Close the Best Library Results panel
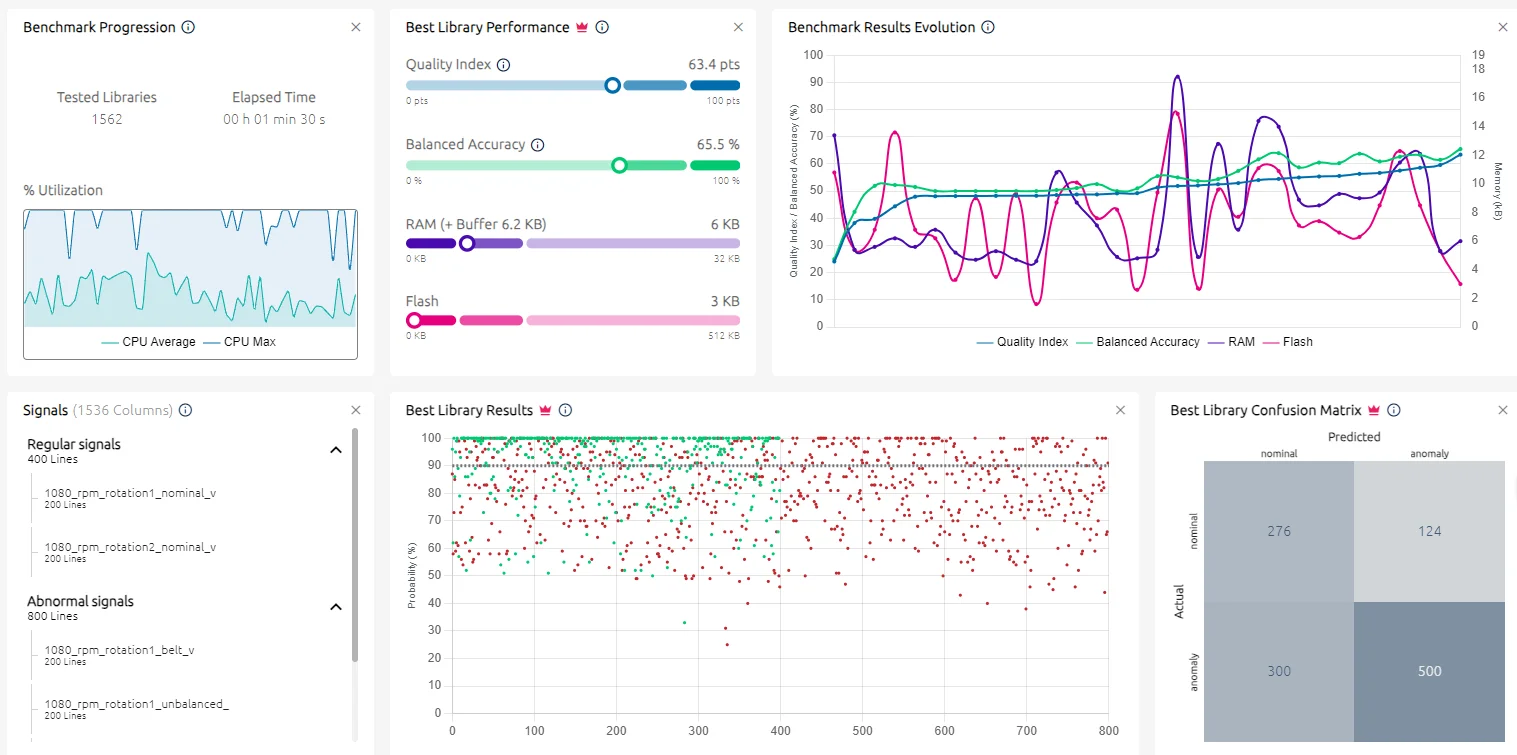Viewport: 1517px width, 755px height. point(1121,410)
